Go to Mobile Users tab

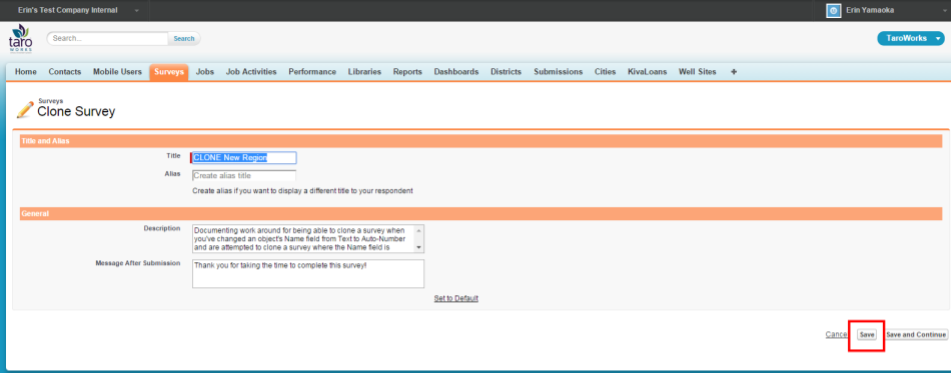(x=117, y=72)
